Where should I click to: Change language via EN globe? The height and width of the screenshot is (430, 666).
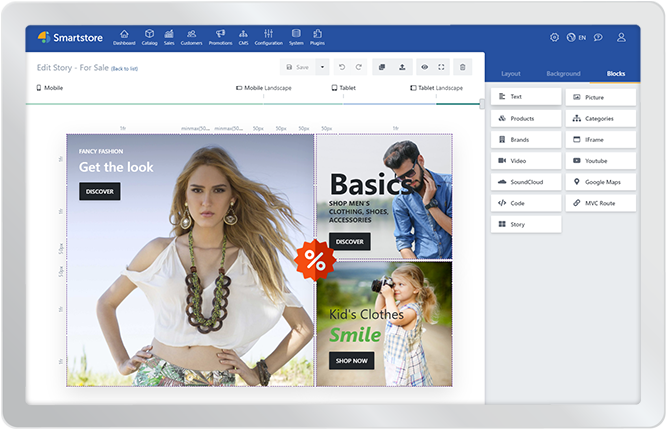(x=576, y=37)
